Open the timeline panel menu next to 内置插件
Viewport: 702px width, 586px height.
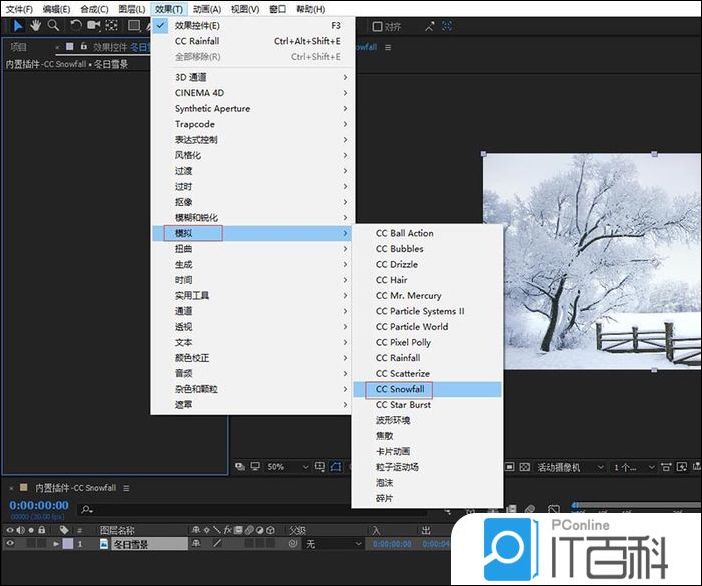(x=126, y=488)
